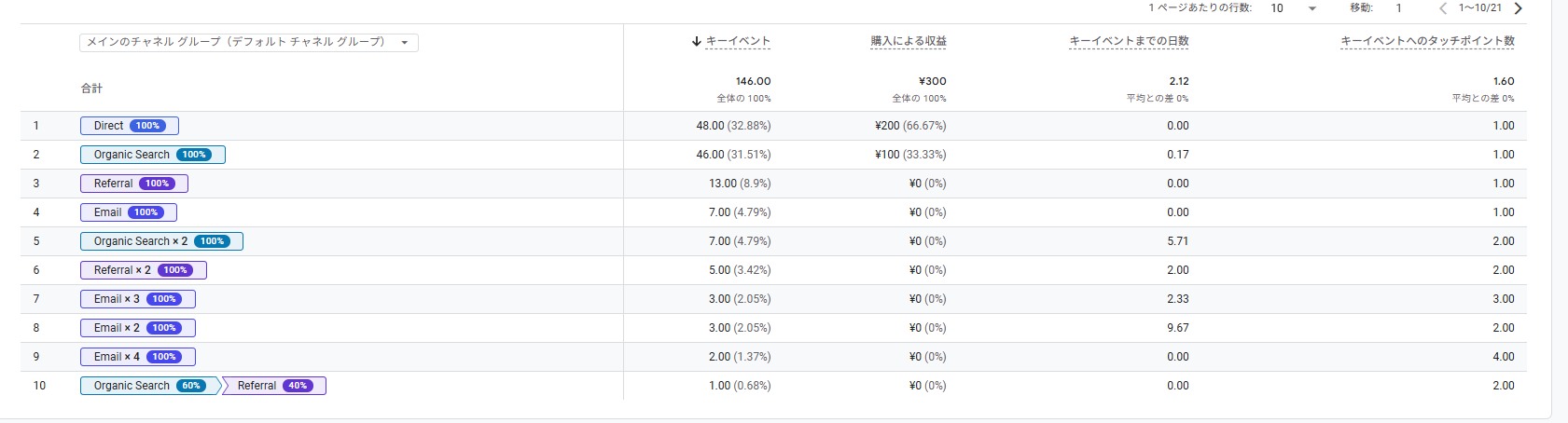
Task: Click the Email 100% path in row 4
Action: pyautogui.click(x=129, y=212)
